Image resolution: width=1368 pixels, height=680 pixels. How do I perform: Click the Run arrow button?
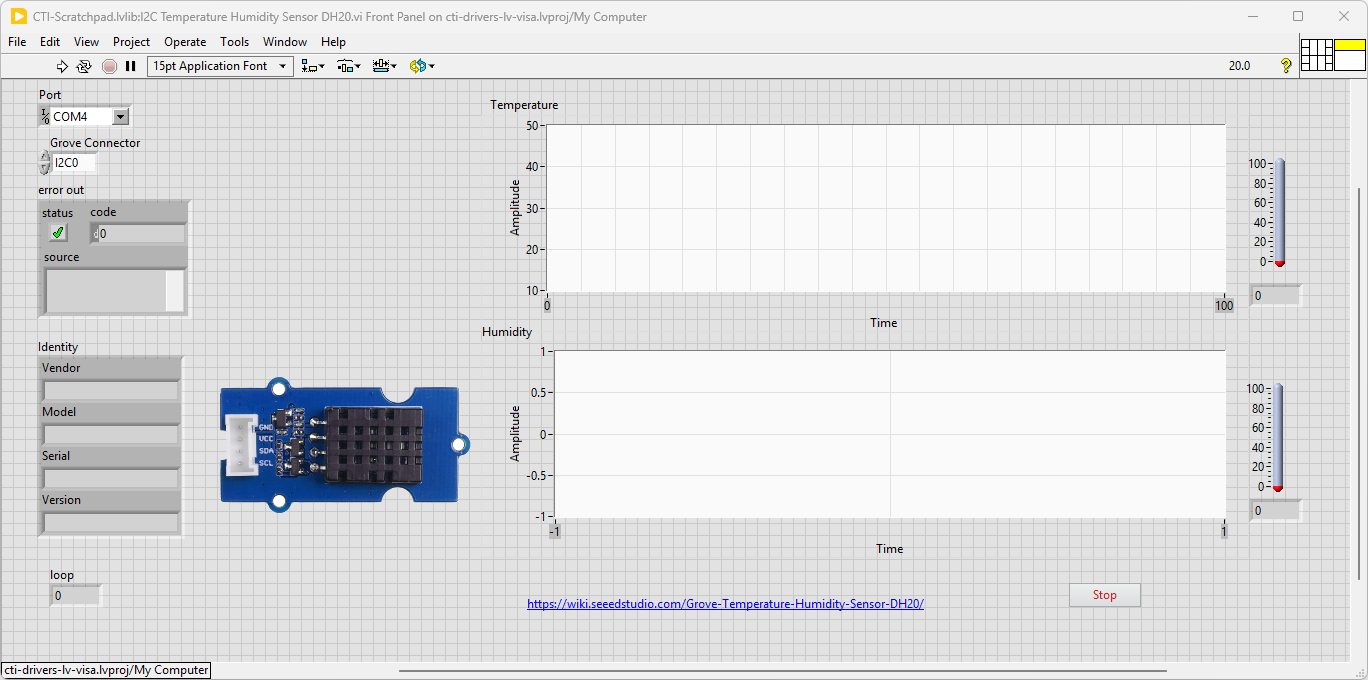62,66
